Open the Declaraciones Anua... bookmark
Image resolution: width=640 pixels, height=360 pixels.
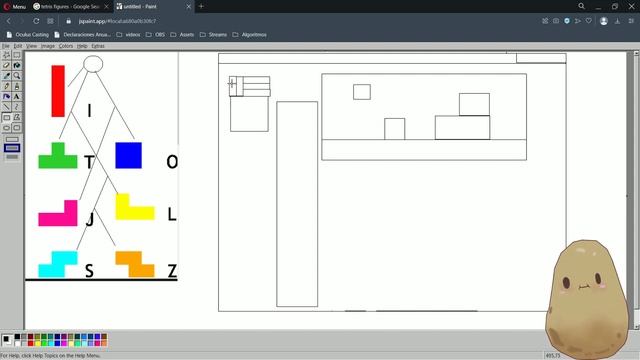[x=82, y=35]
